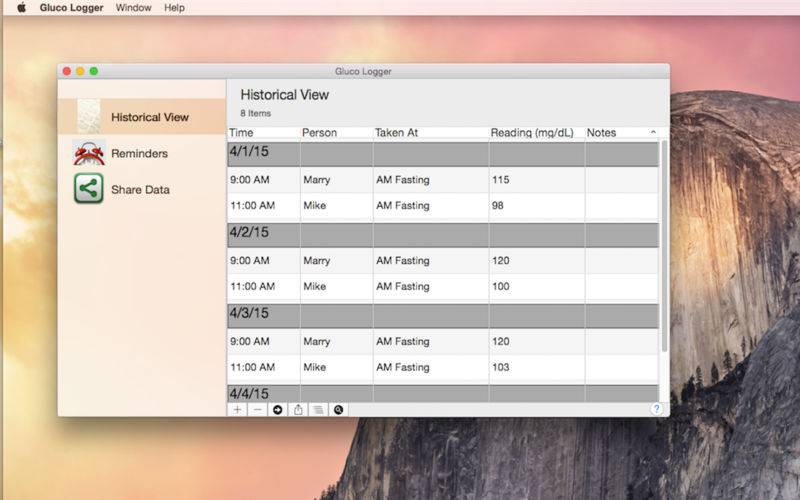Sort by the Notes column header

[621, 133]
